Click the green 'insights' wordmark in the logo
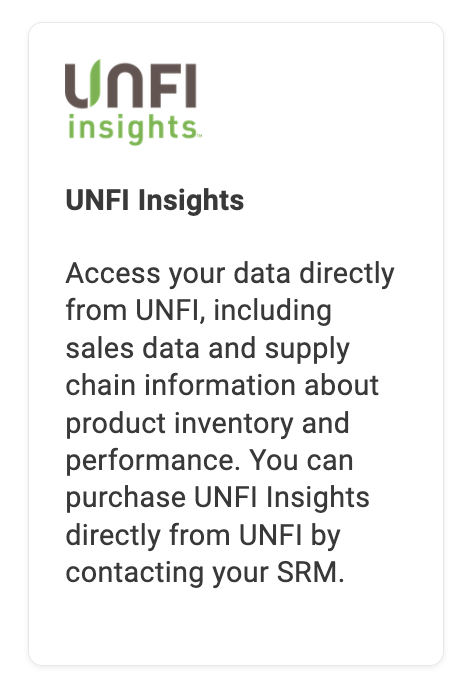Image resolution: width=474 pixels, height=690 pixels. 133,128
